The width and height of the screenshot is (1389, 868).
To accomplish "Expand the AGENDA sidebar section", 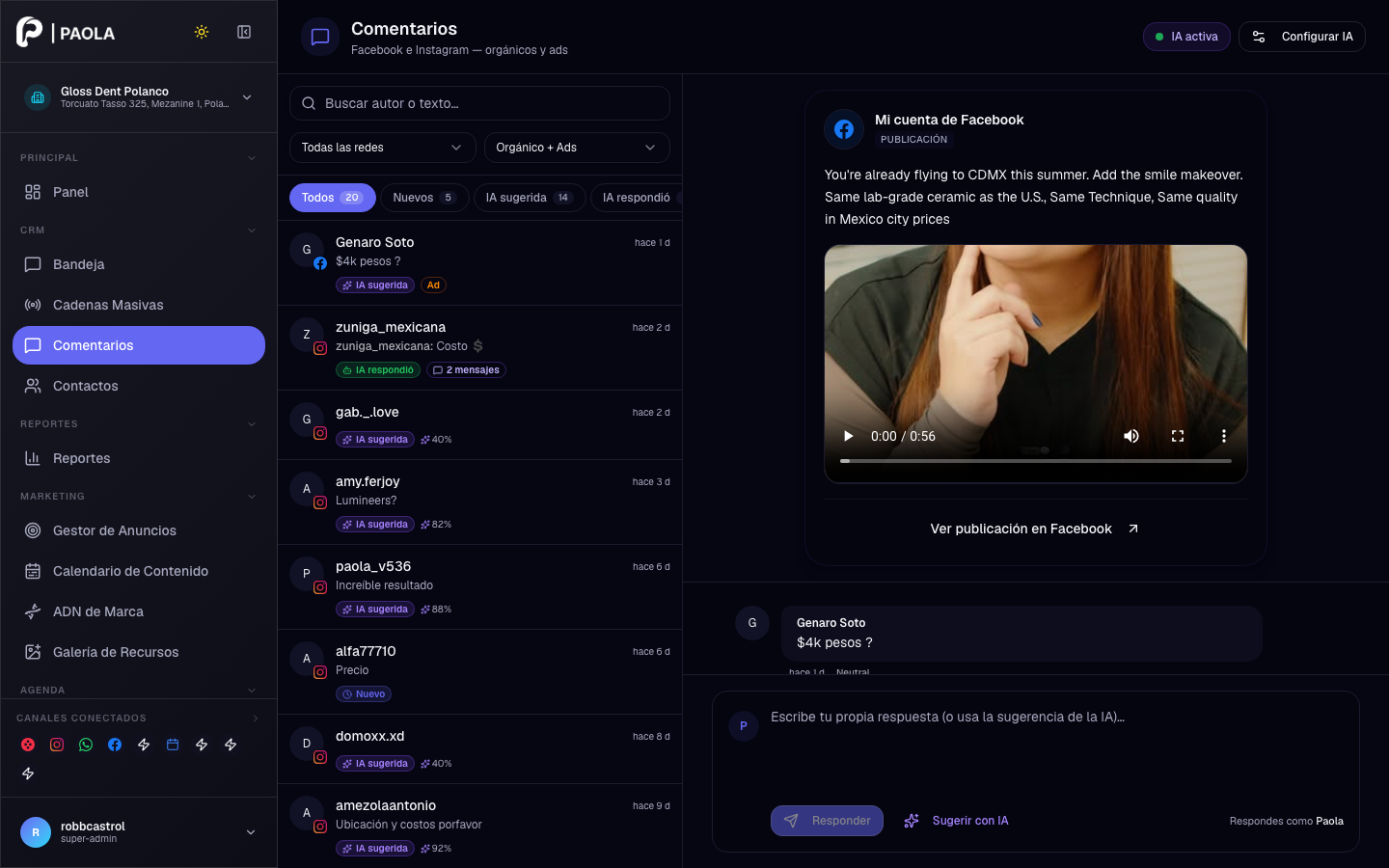I will [x=252, y=691].
